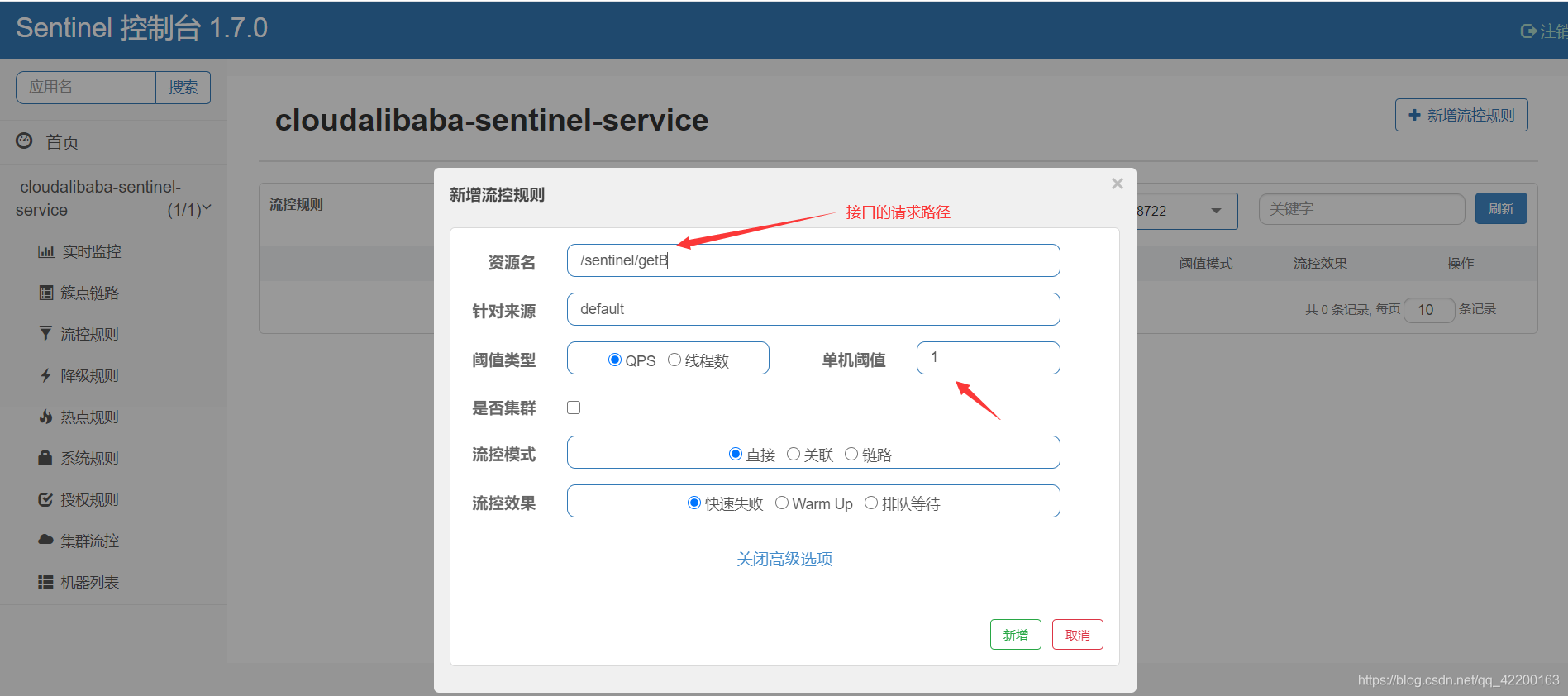The image size is (1568, 696).
Task: Open 系统规则 menu item
Action: pyautogui.click(x=89, y=458)
